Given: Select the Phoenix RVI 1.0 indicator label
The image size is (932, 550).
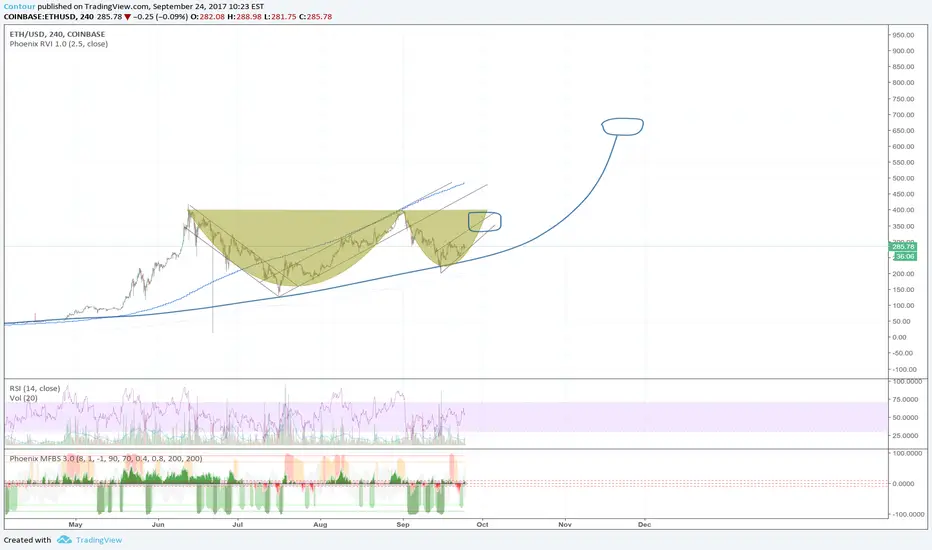Looking at the screenshot, I should [x=59, y=44].
